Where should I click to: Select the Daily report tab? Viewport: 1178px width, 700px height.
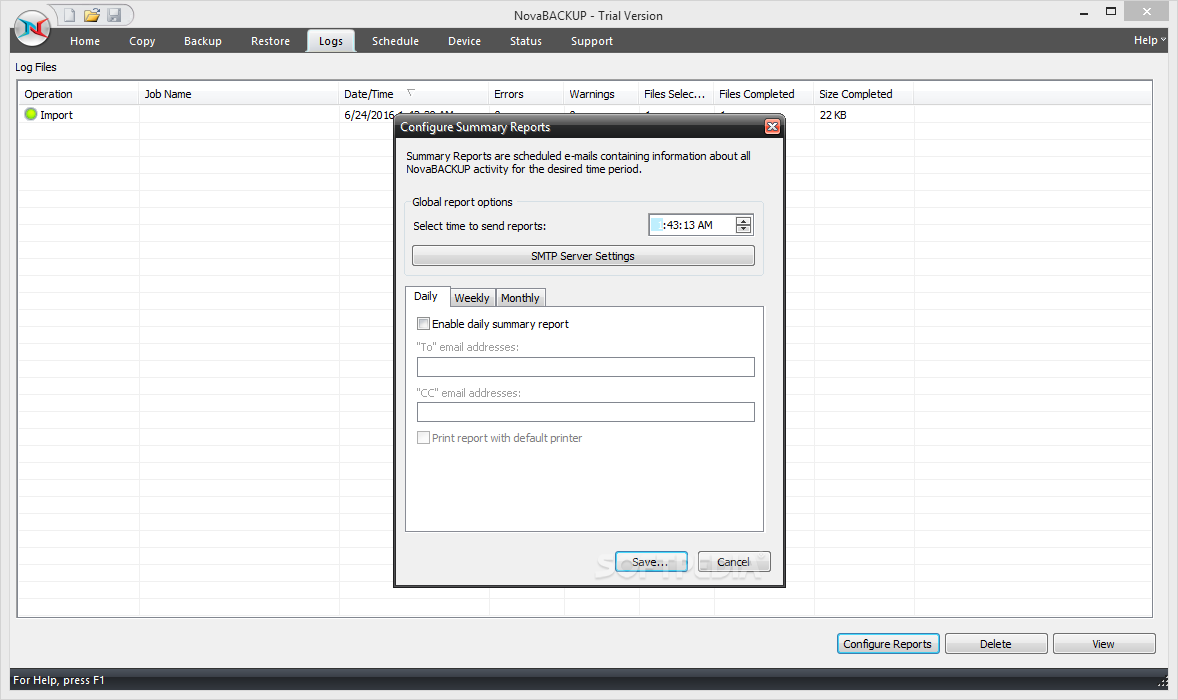(x=426, y=297)
